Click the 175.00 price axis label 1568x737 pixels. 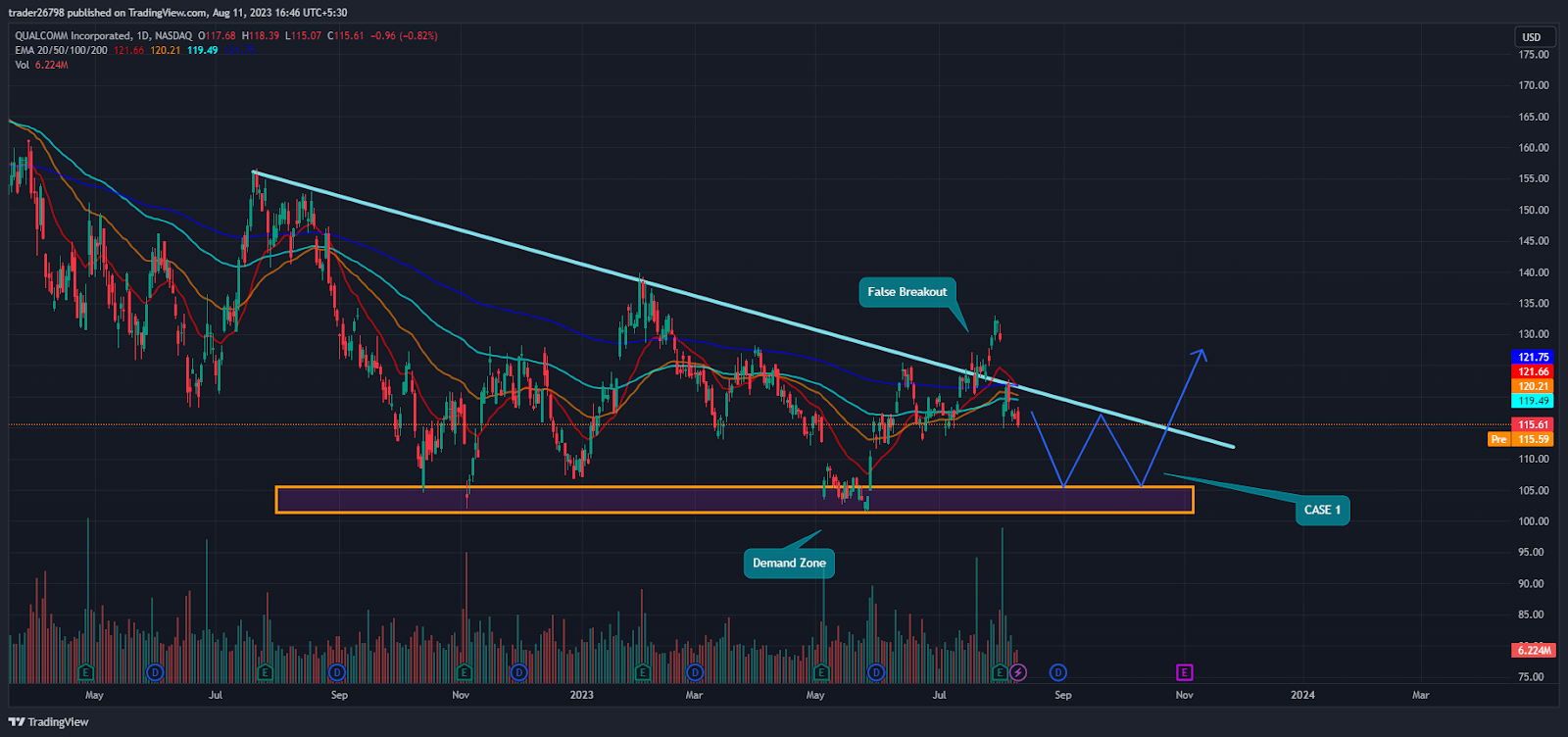1534,55
